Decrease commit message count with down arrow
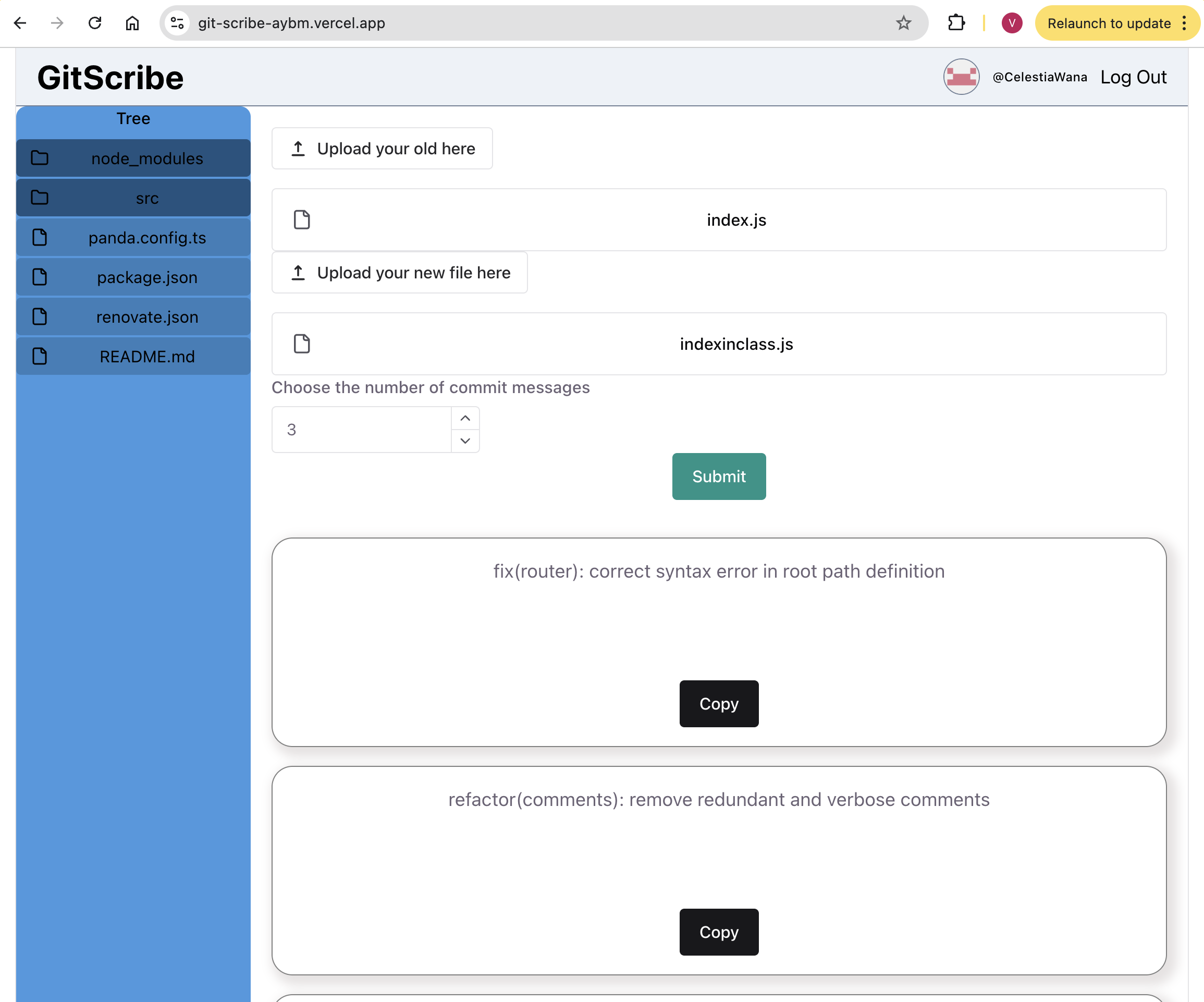This screenshot has height=1002, width=1204. coord(465,441)
